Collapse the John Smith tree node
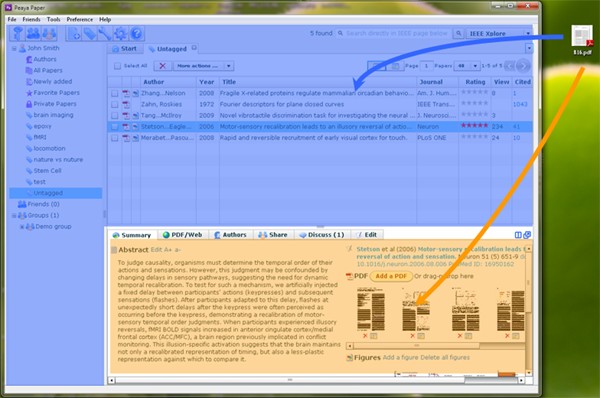The image size is (600, 398). click(14, 48)
